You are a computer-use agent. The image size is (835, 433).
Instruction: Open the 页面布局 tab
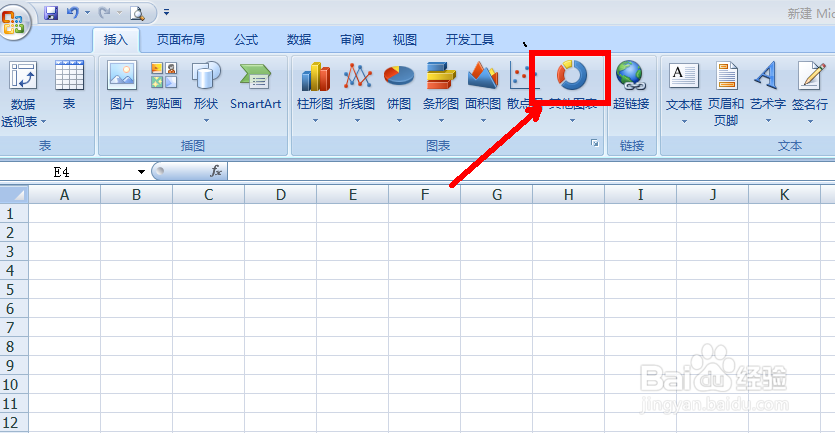coord(181,40)
